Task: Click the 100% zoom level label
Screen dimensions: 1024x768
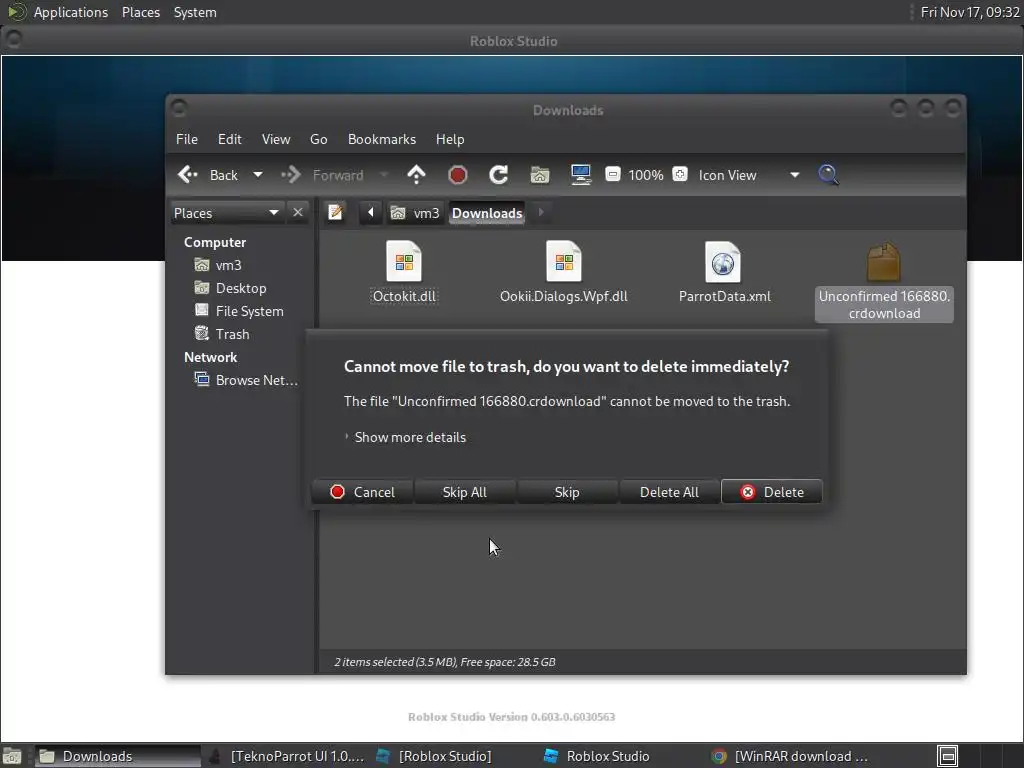Action: [x=646, y=175]
